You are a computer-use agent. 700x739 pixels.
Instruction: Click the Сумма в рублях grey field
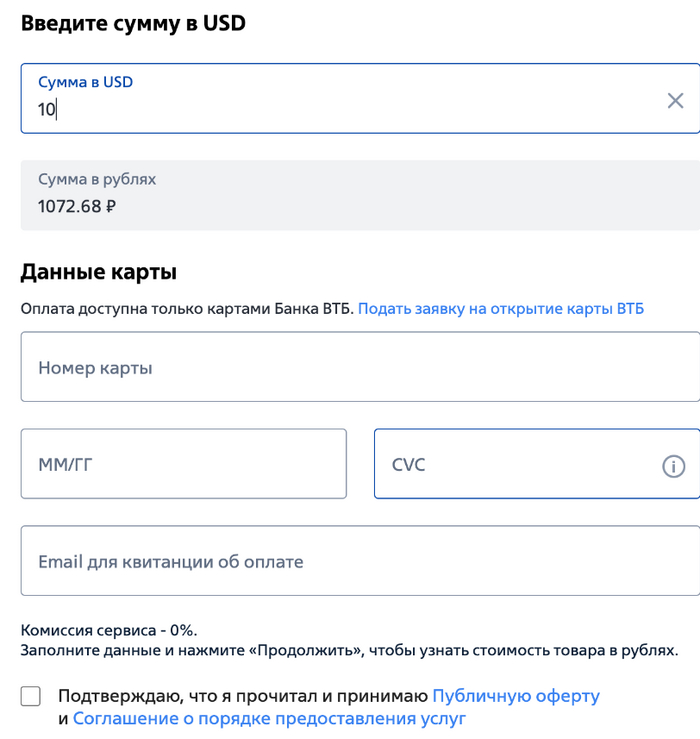point(360,195)
